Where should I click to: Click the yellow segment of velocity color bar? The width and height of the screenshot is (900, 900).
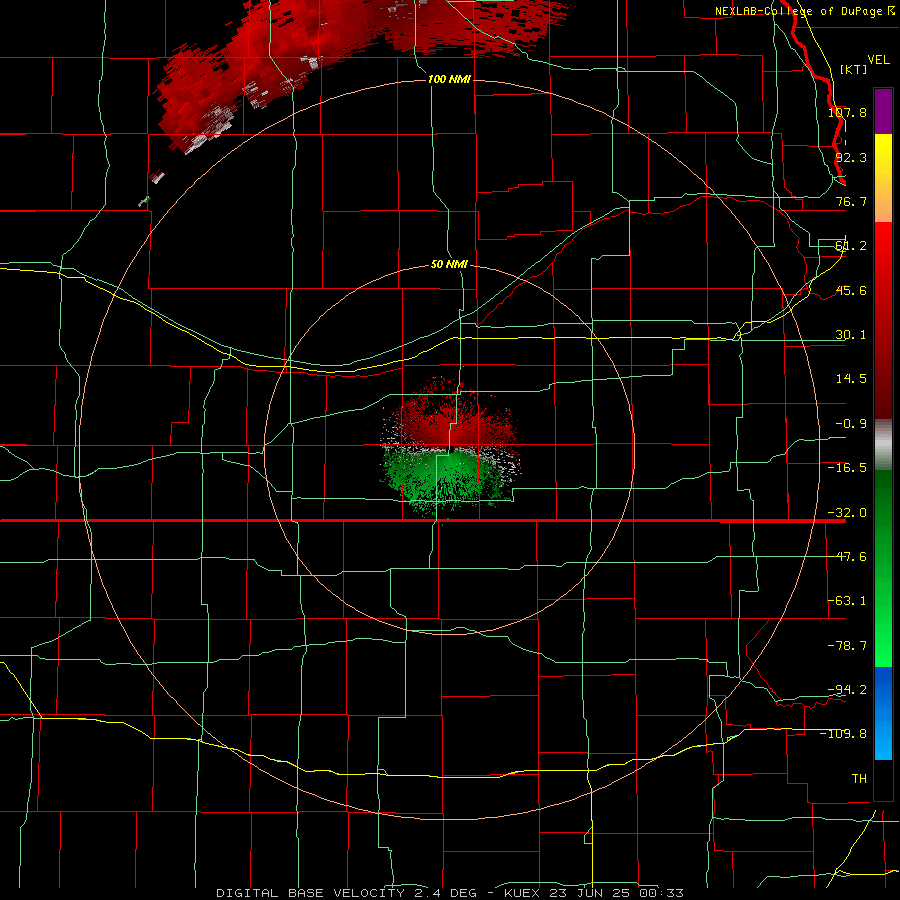point(883,178)
